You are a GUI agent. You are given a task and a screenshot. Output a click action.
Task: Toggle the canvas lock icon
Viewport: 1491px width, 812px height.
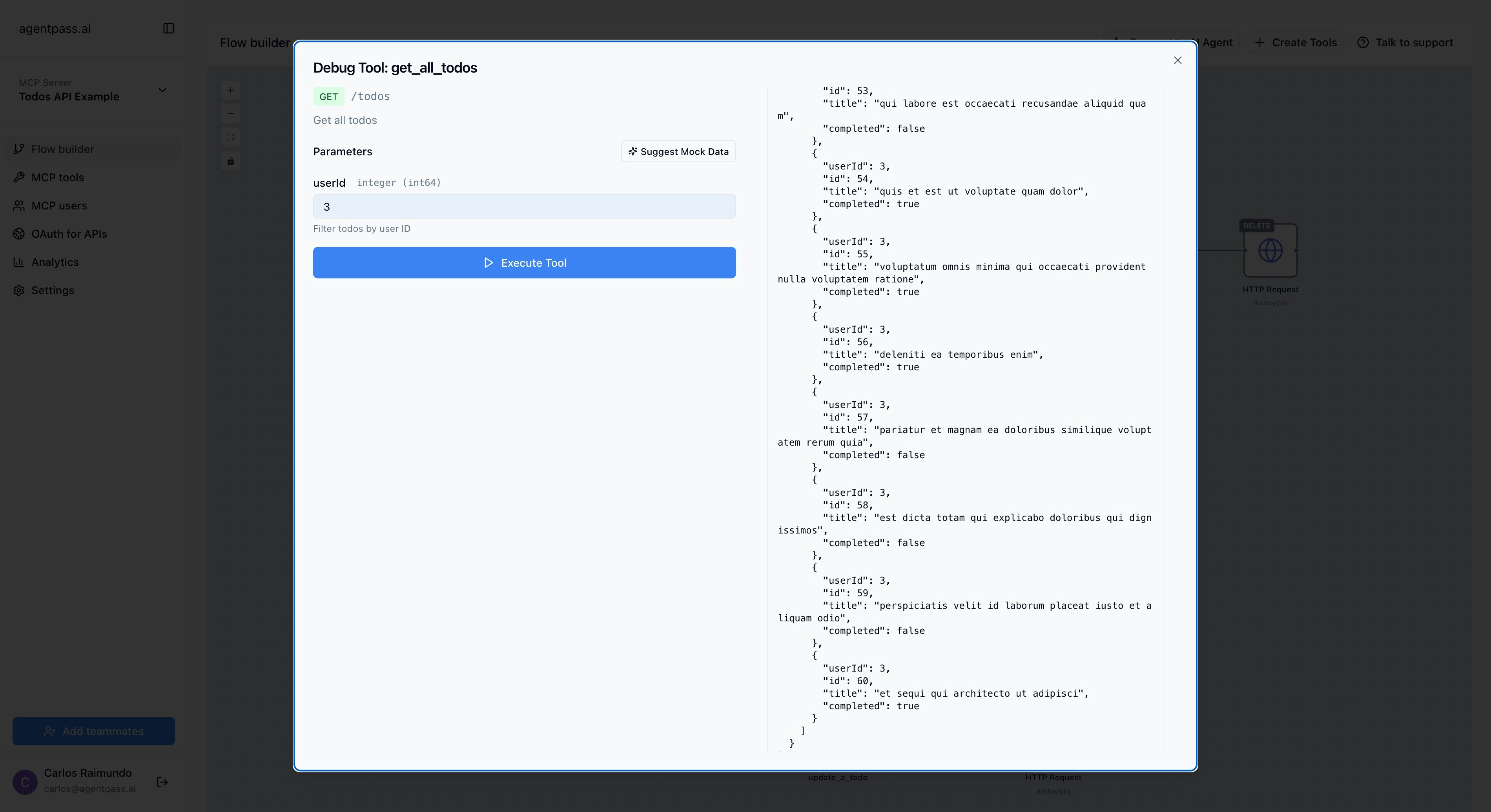click(x=230, y=161)
